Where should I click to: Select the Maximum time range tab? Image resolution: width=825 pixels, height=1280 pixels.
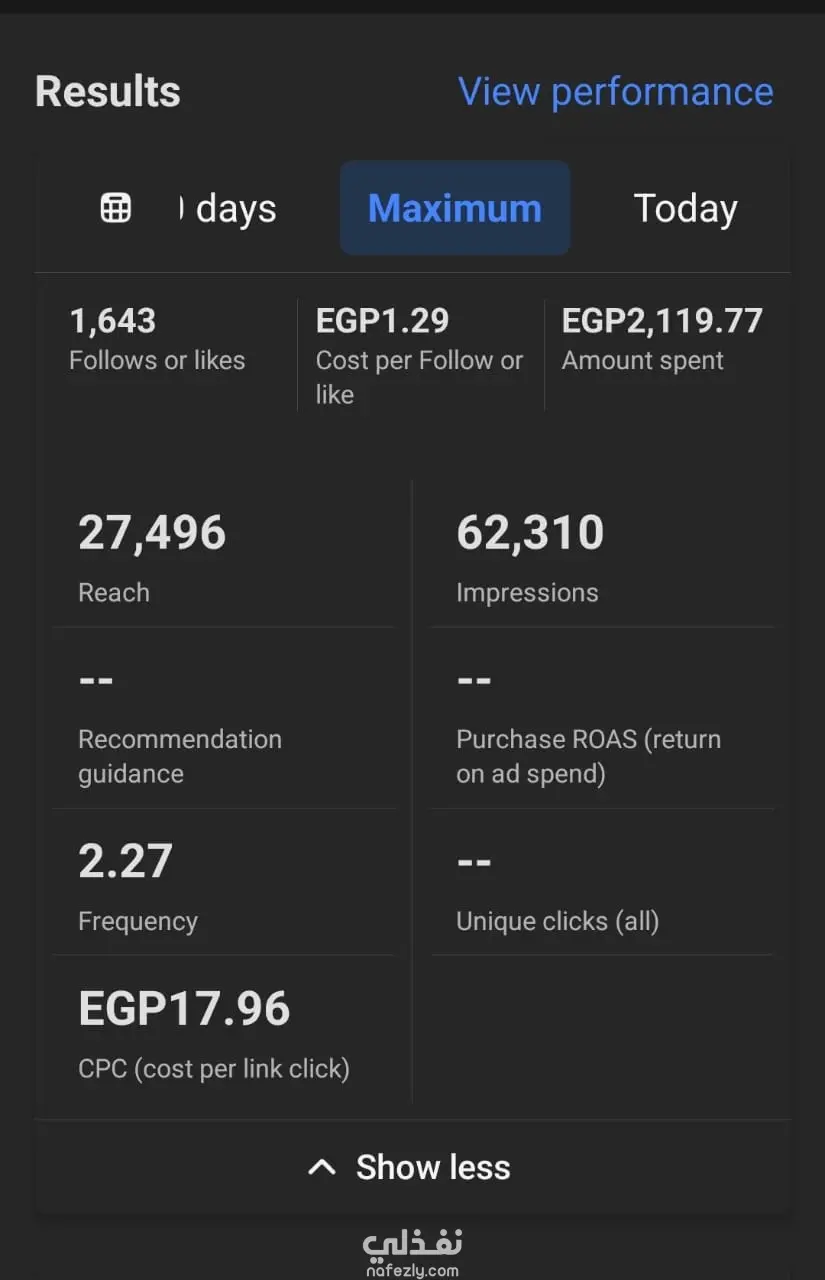(x=455, y=208)
